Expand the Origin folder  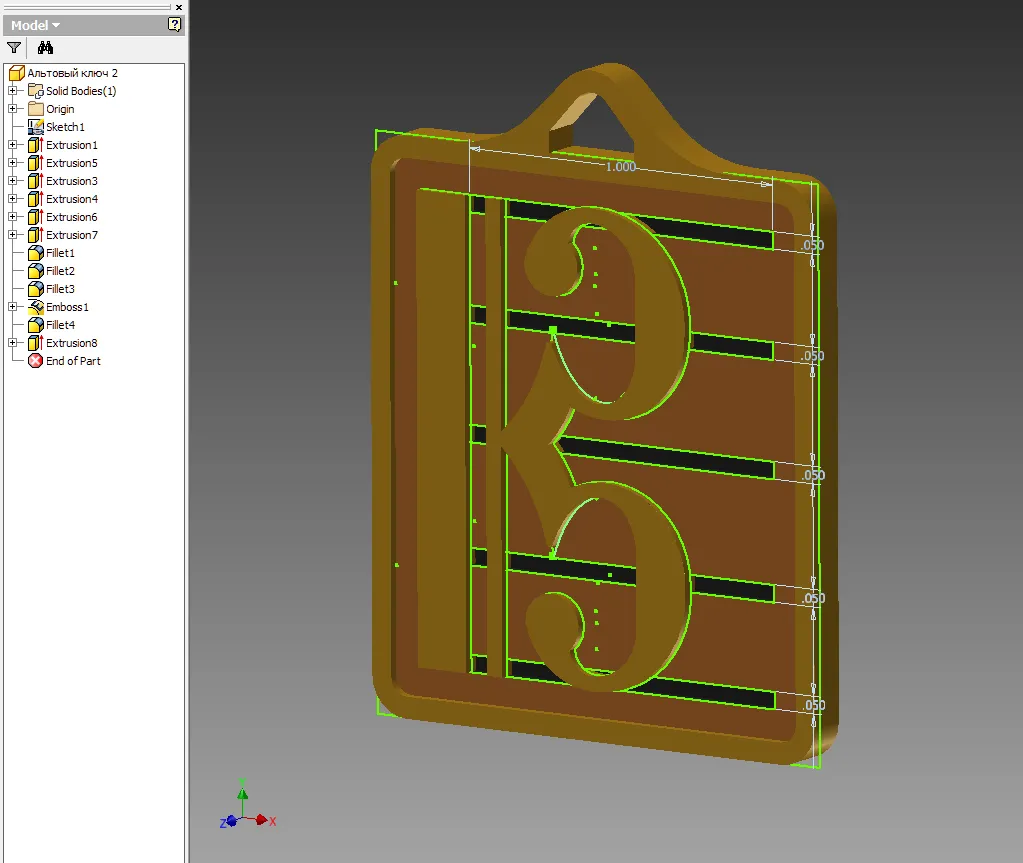point(12,109)
